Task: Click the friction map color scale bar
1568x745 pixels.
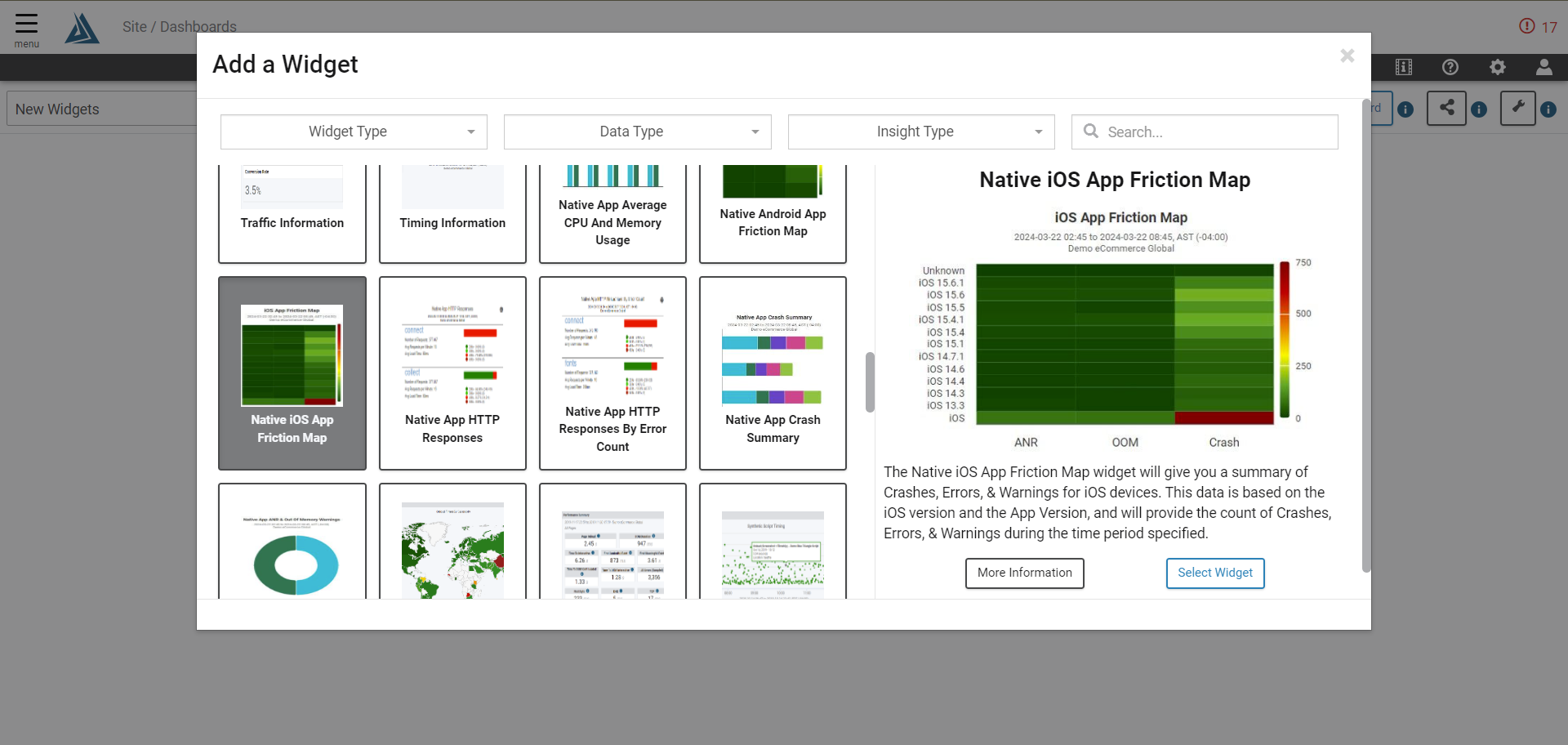Action: click(1285, 340)
